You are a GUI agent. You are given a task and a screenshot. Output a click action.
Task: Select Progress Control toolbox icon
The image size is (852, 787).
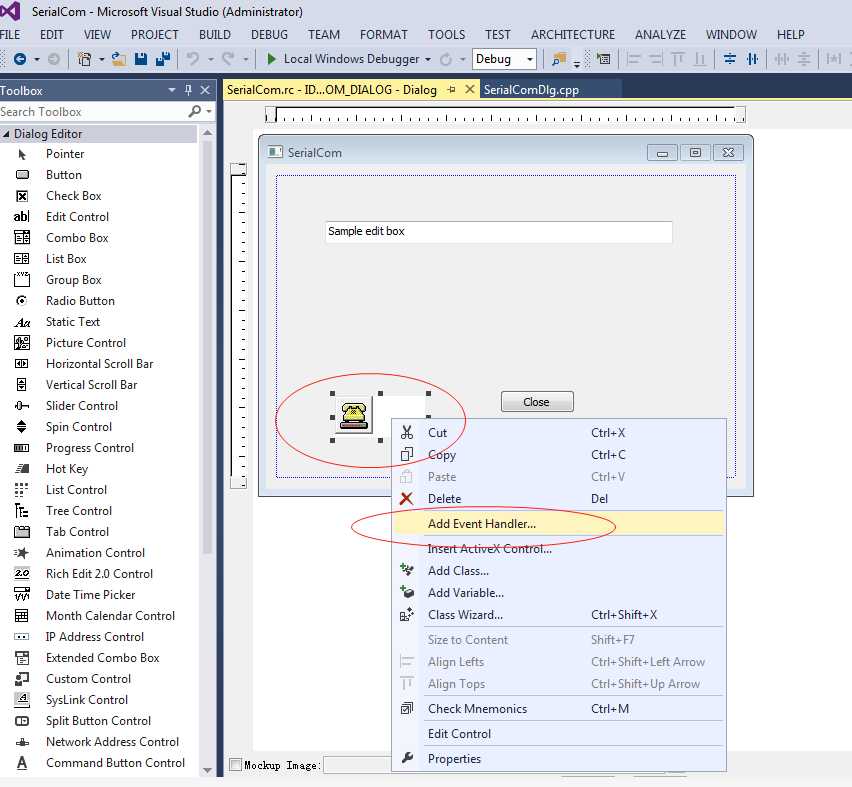pyautogui.click(x=22, y=448)
